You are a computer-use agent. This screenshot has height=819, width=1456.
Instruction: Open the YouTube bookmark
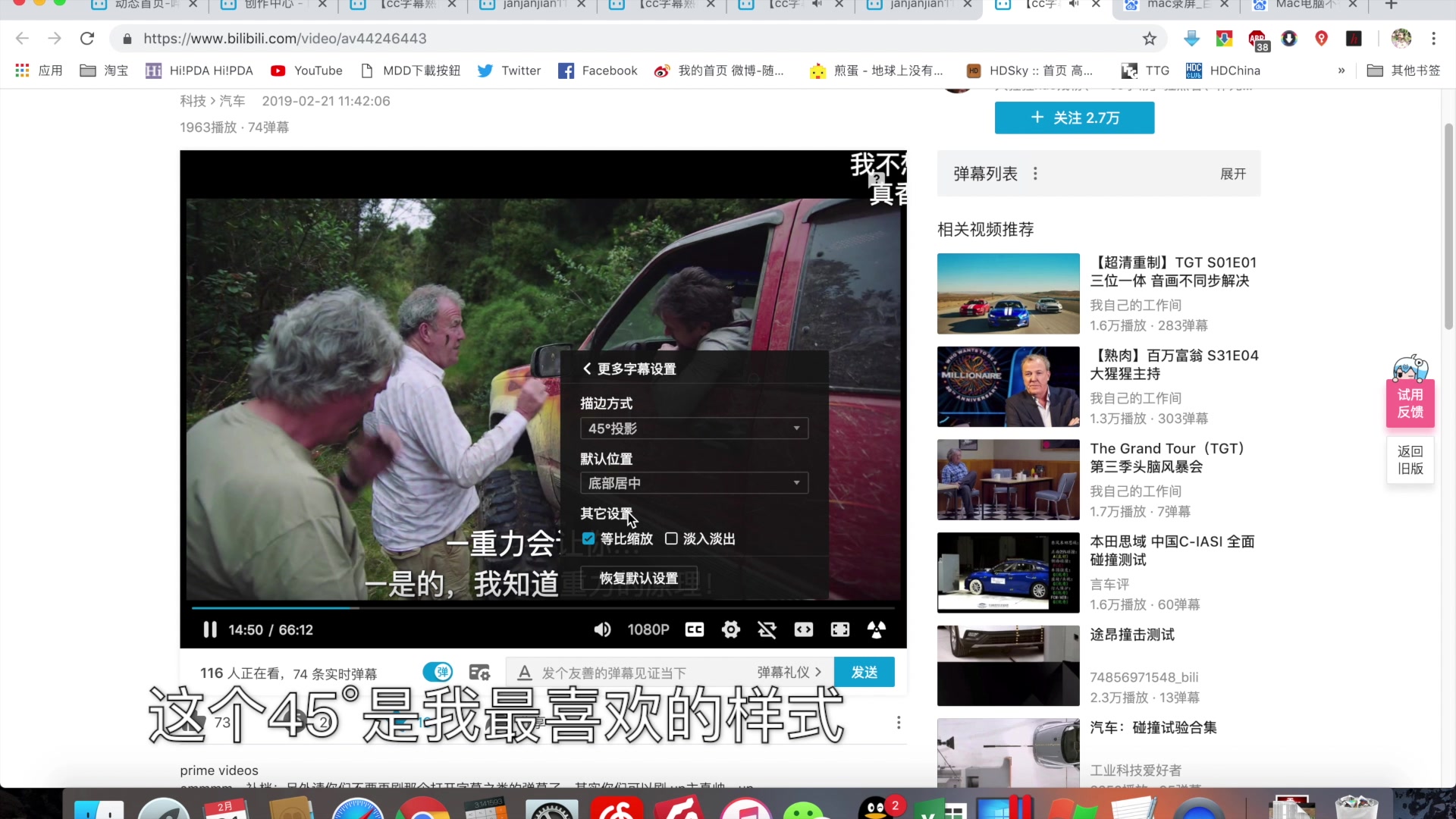(306, 71)
